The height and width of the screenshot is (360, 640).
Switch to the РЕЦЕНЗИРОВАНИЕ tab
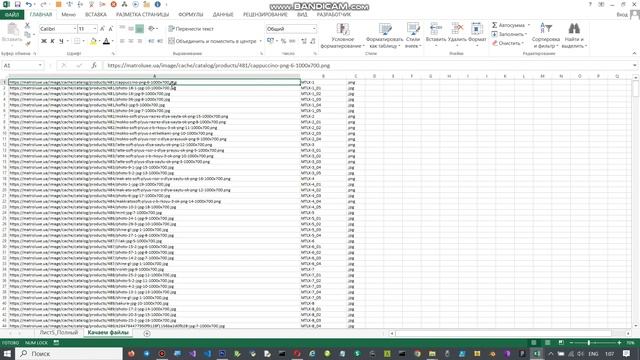coord(265,15)
